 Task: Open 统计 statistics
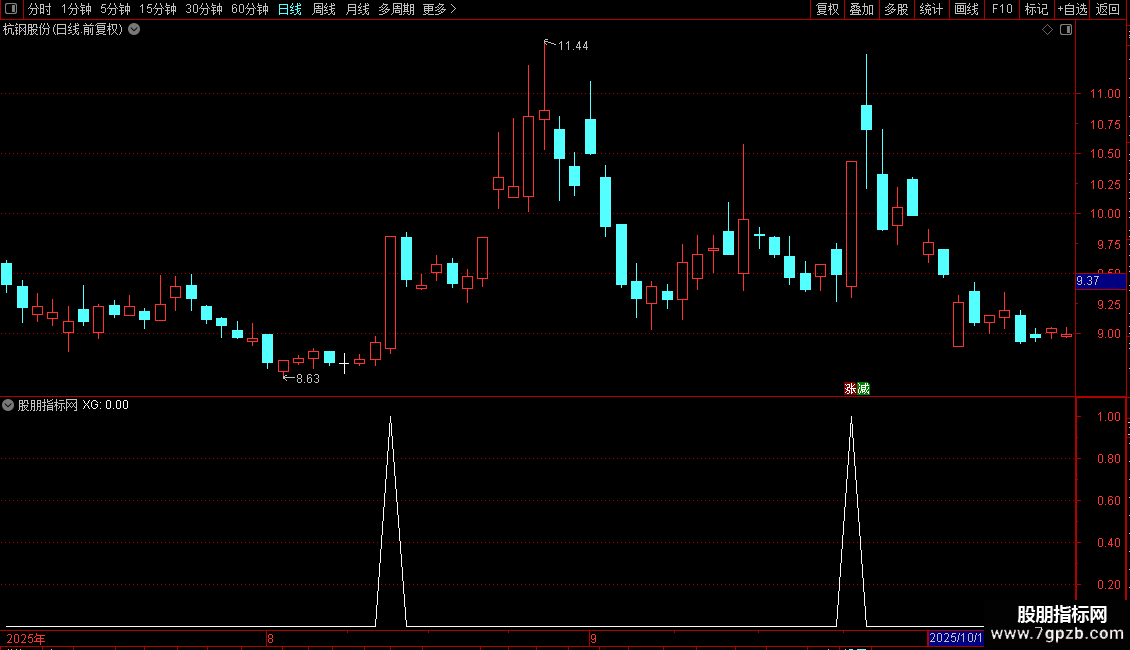(931, 9)
